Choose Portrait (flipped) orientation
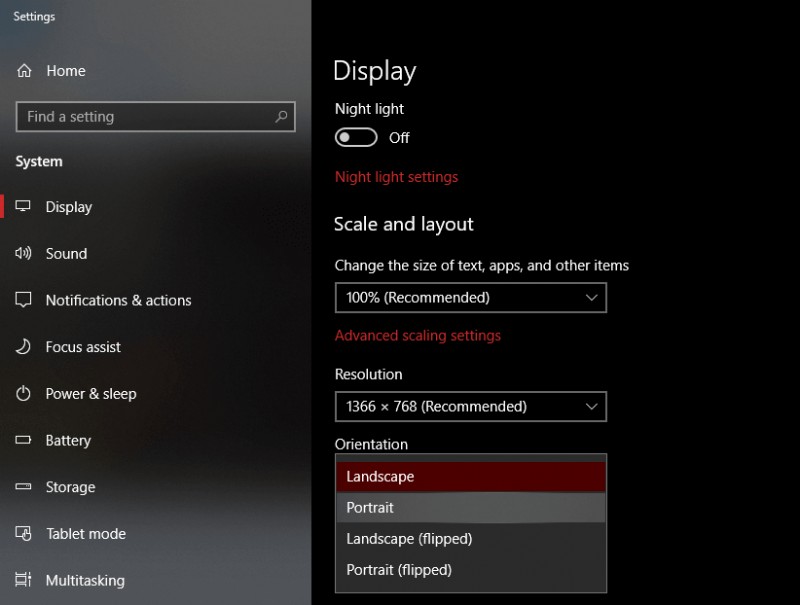 coord(470,570)
